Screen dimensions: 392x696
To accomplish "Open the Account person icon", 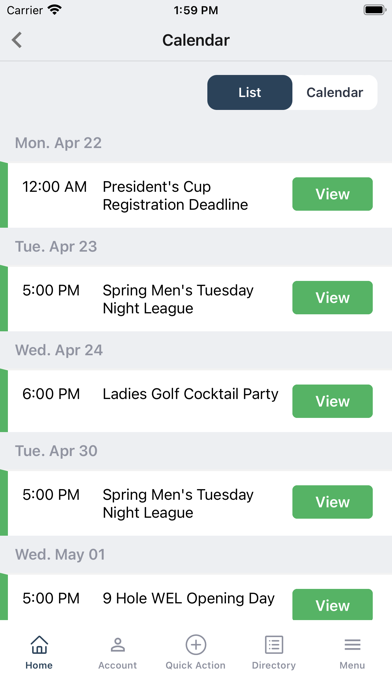I will pyautogui.click(x=118, y=645).
